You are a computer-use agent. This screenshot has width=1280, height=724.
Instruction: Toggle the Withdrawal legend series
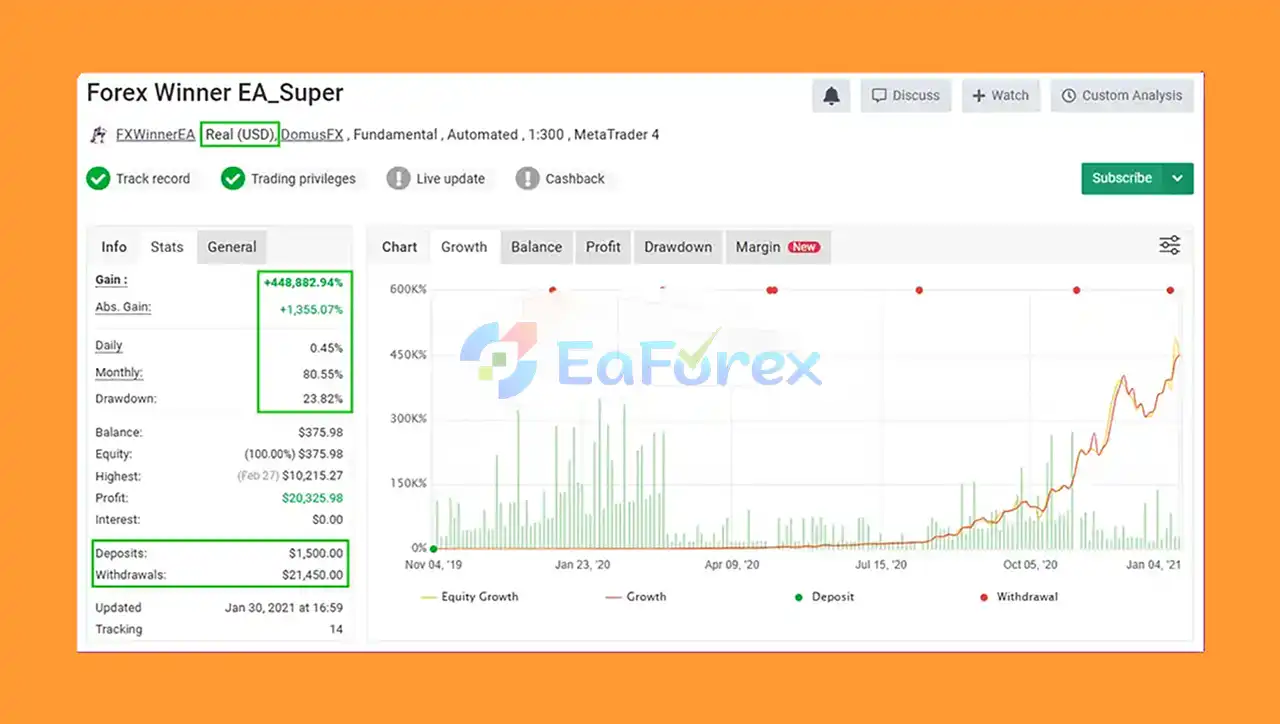coord(1019,597)
